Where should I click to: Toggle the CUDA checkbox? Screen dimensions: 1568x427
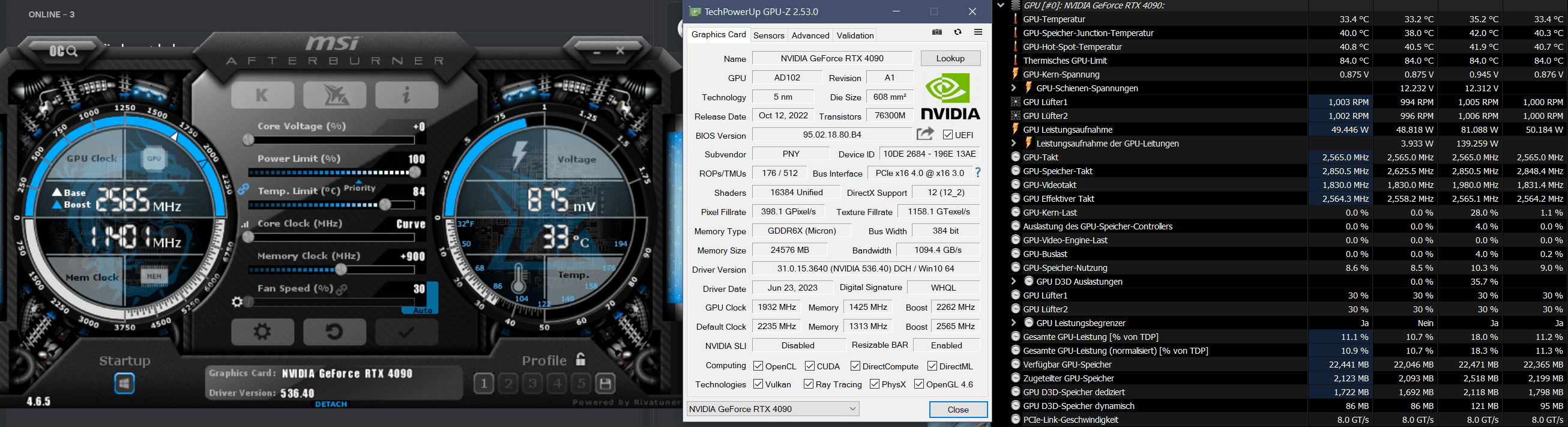(810, 366)
